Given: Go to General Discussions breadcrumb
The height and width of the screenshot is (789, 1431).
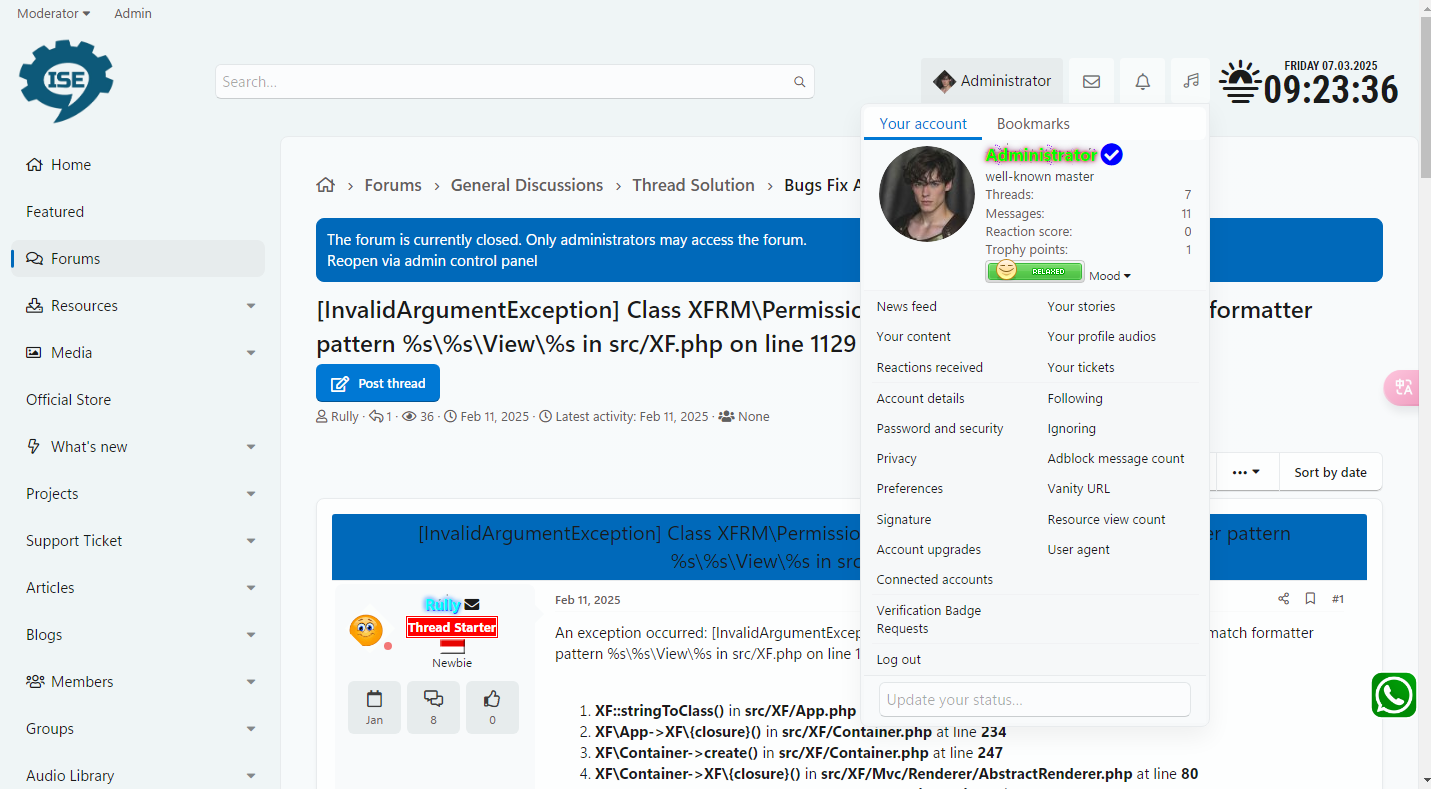Looking at the screenshot, I should click(527, 185).
